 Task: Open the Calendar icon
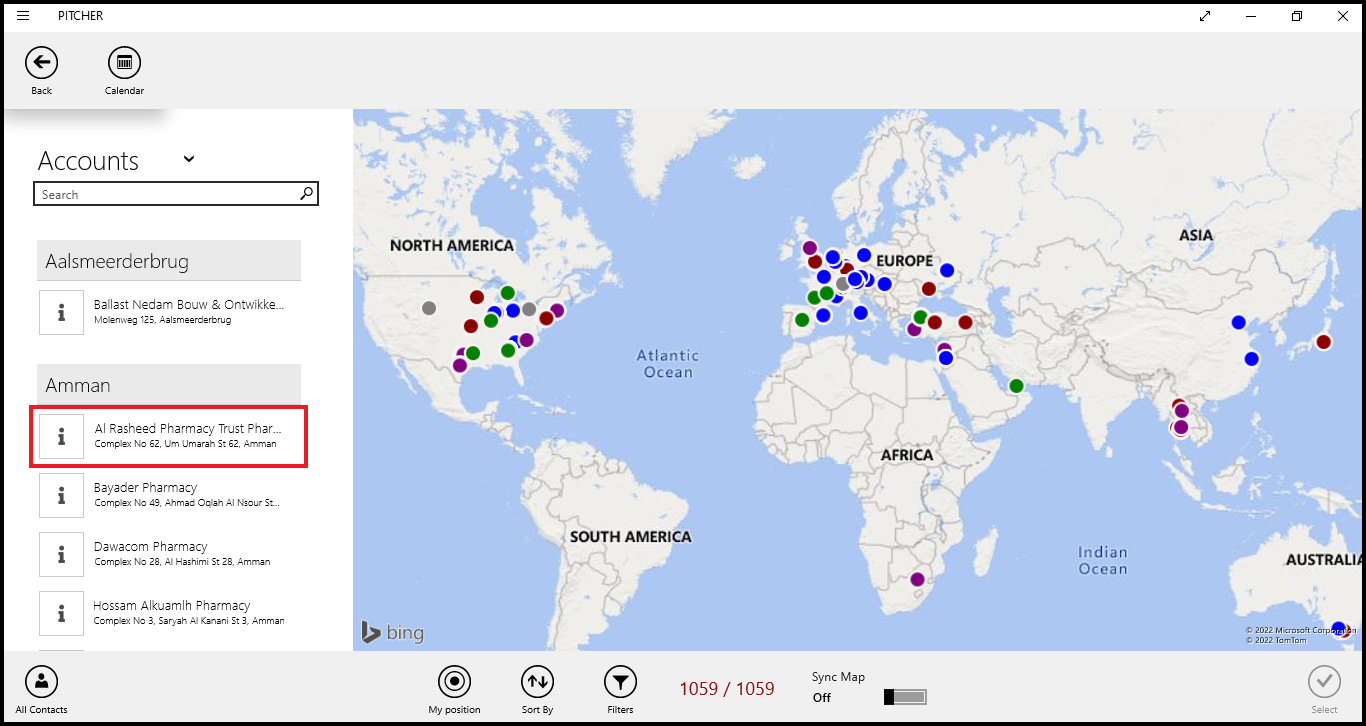[124, 63]
